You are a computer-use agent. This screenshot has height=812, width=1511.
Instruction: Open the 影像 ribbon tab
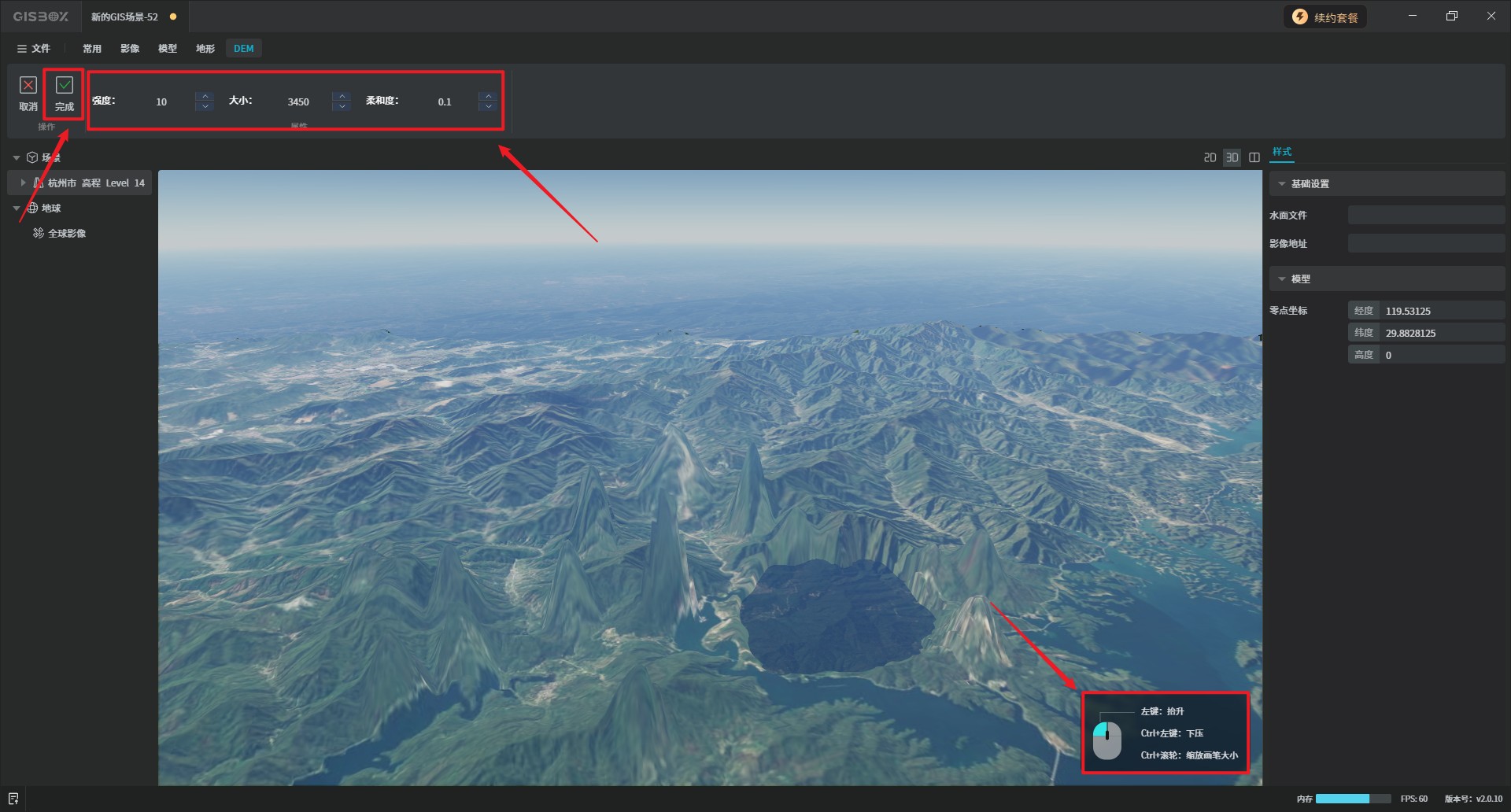(x=130, y=49)
